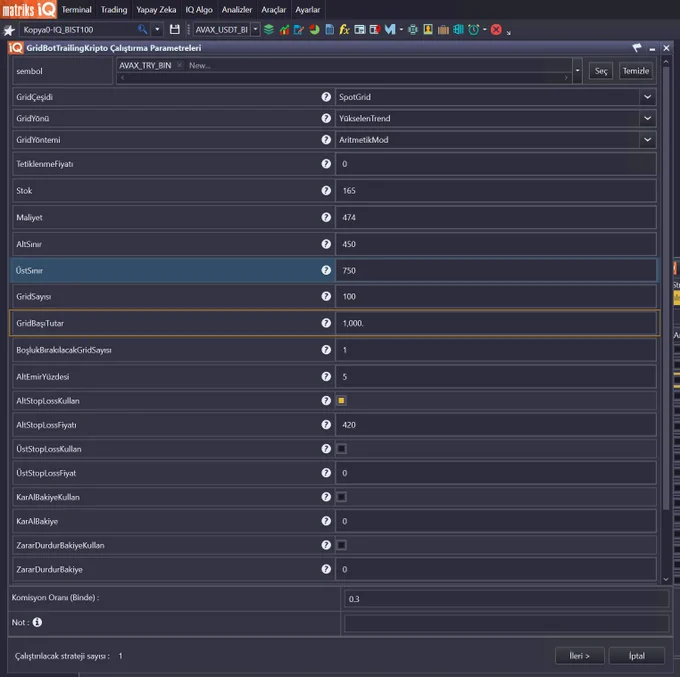680x677 pixels.
Task: Pin the parameters dialog with the pin icon
Action: coord(637,48)
